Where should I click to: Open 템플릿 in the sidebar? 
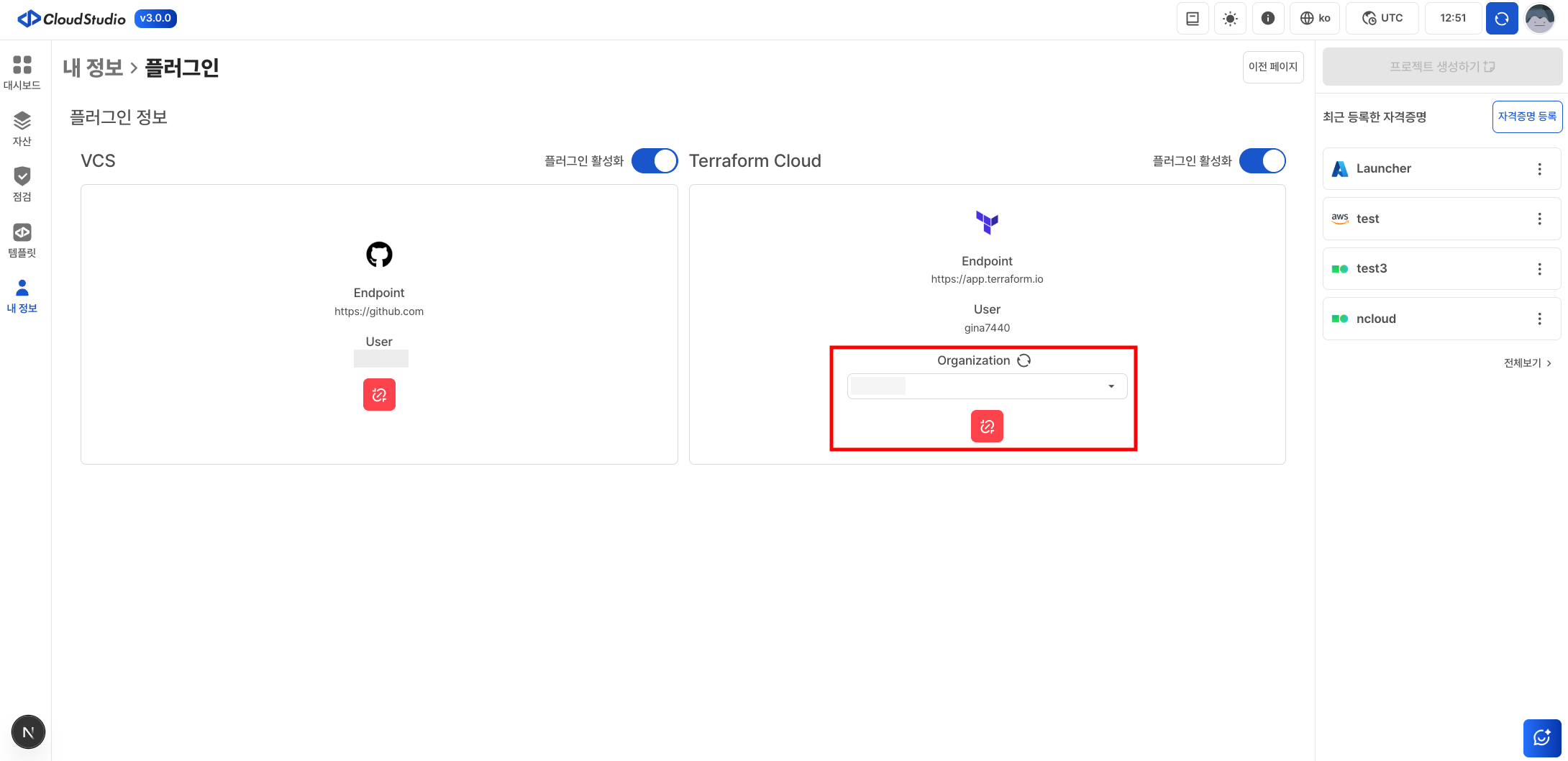[22, 240]
